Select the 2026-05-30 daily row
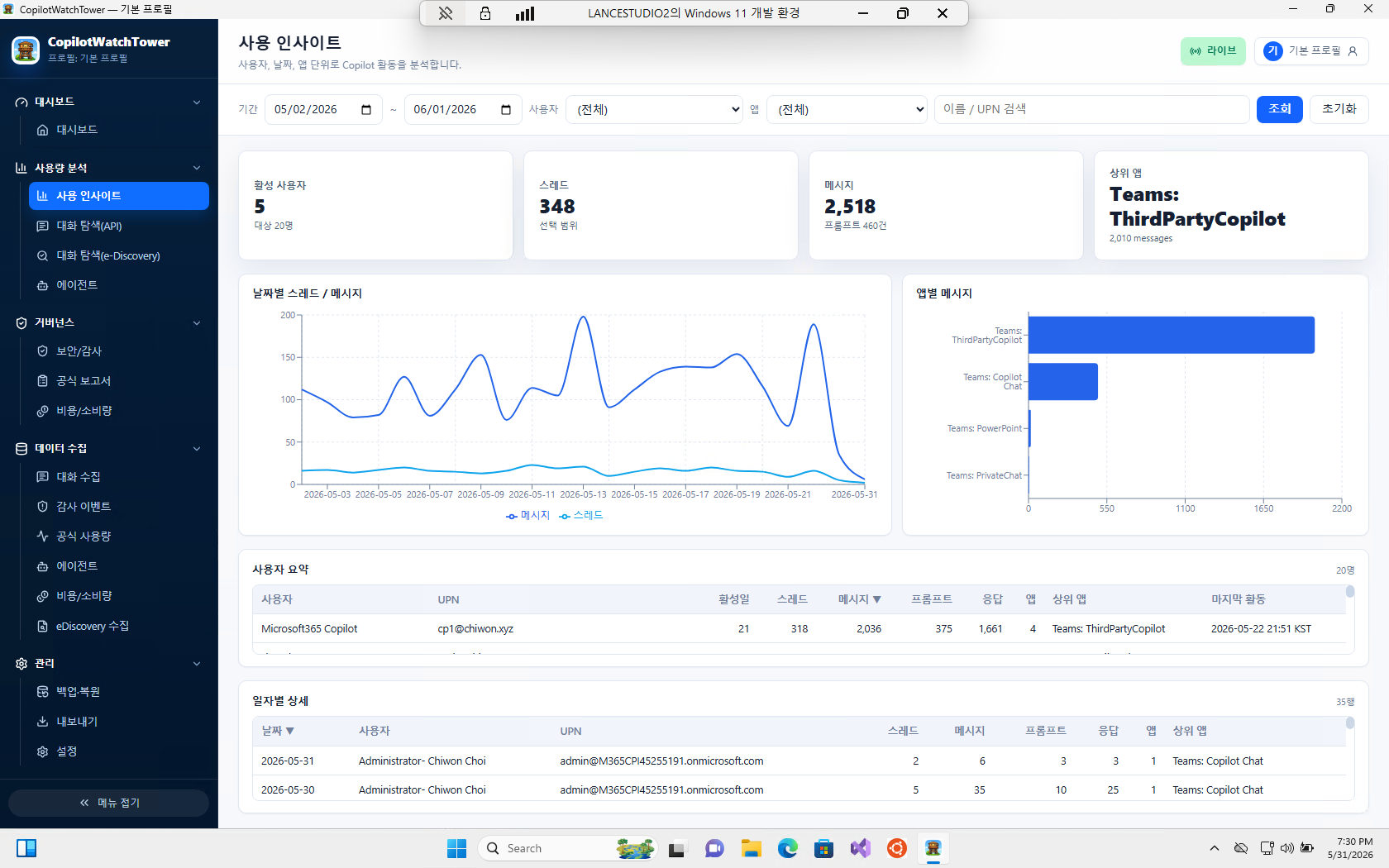This screenshot has width=1389, height=868. click(799, 790)
